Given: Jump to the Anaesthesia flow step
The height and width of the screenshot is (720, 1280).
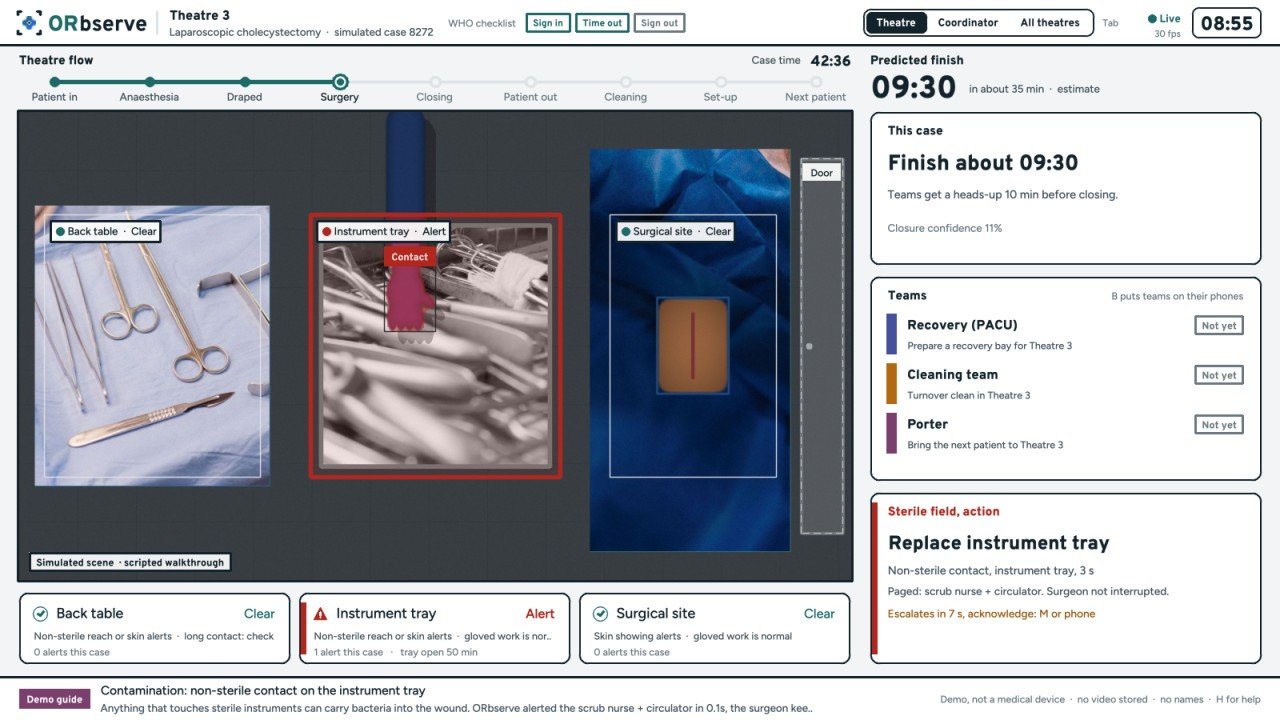Looking at the screenshot, I should point(149,89).
